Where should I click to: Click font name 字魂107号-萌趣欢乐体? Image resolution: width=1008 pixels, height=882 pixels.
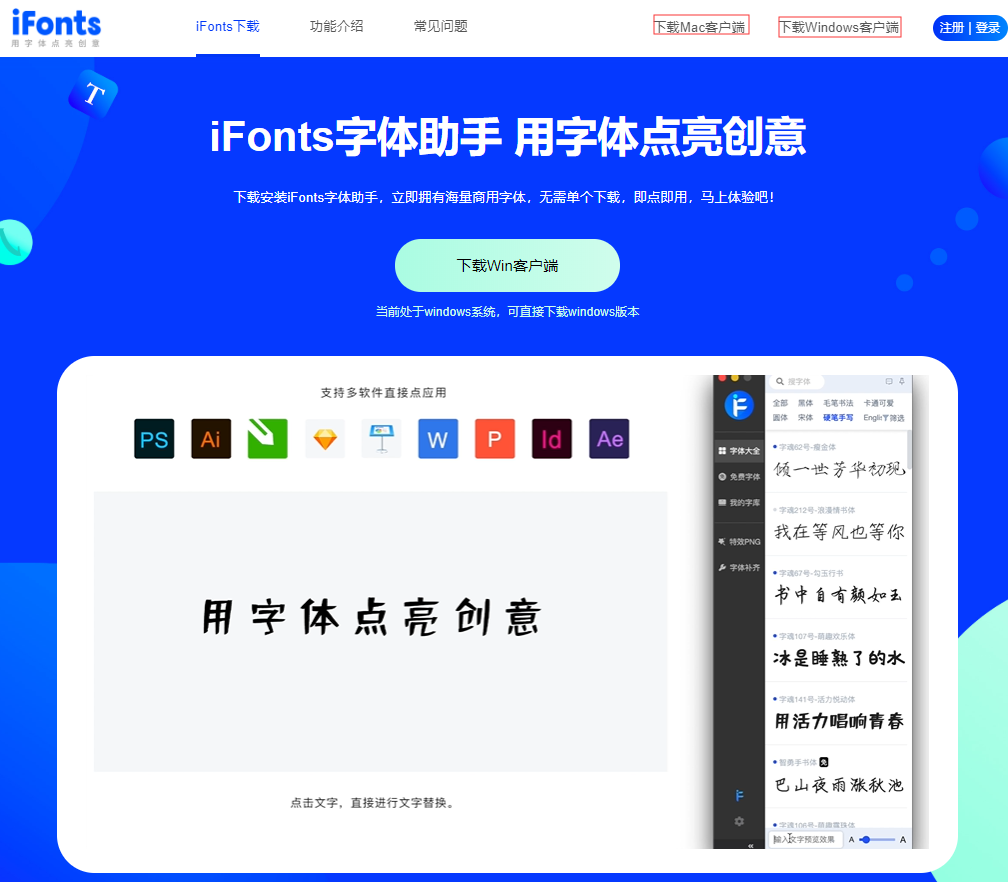pos(817,636)
